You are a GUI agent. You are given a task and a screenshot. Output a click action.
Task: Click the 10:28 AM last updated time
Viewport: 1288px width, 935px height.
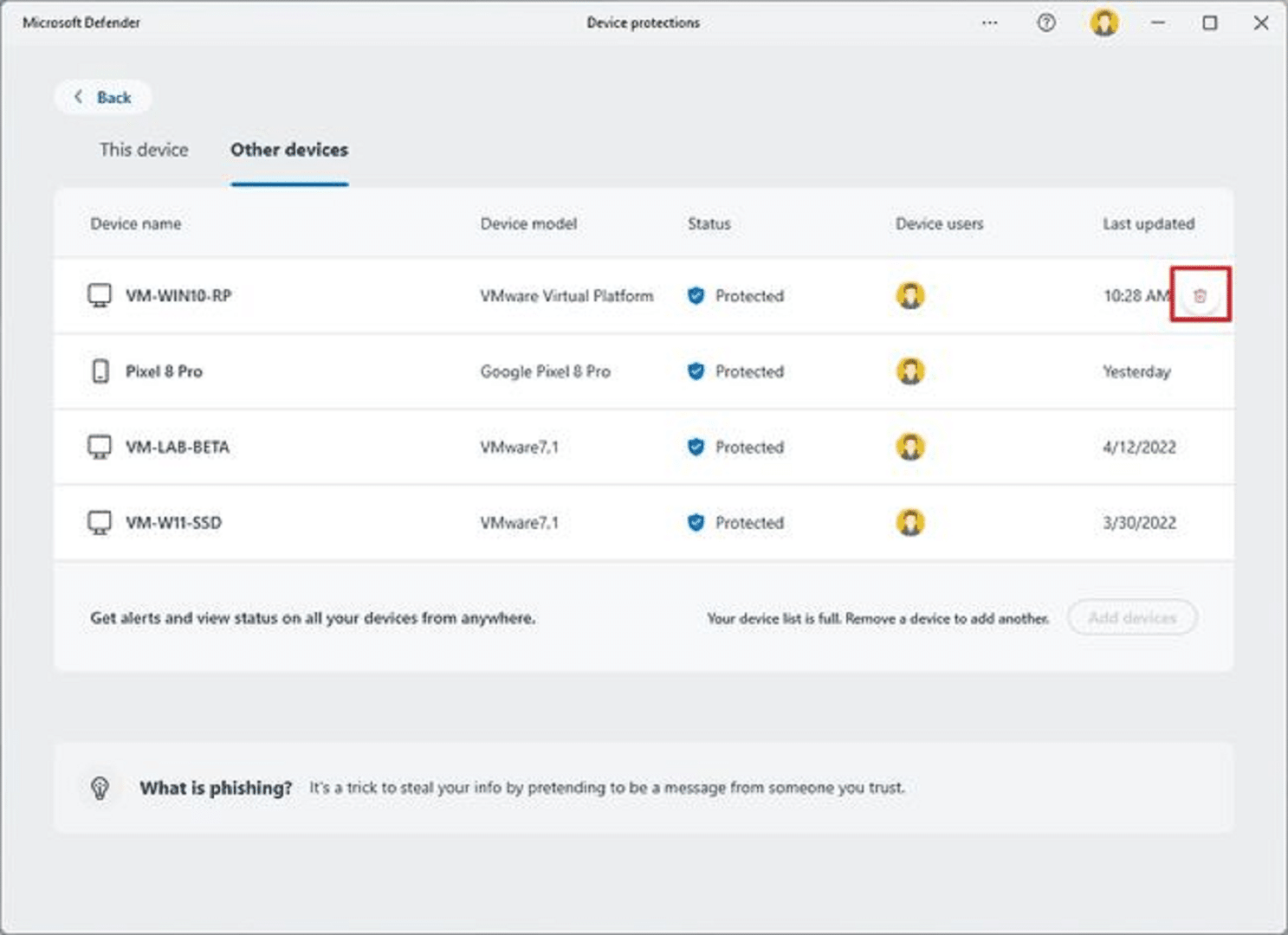pos(1136,296)
